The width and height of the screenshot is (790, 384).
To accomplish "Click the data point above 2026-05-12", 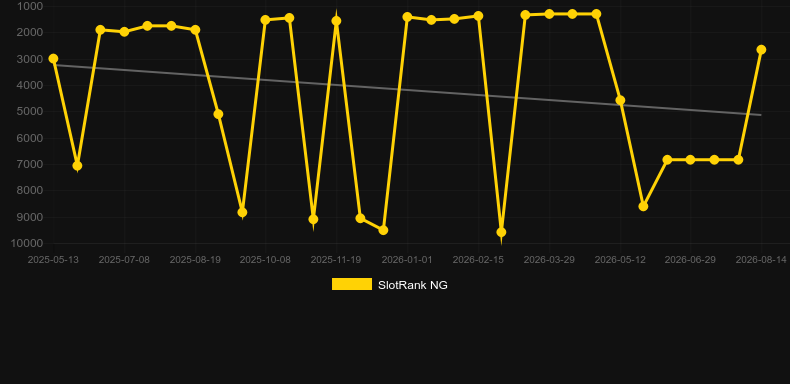I will click(620, 100).
